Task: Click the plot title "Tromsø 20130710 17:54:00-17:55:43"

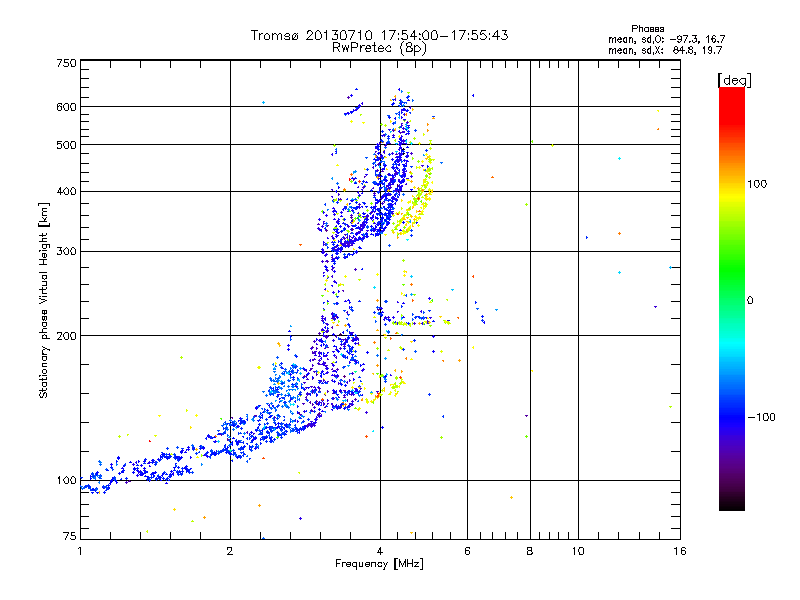Action: pos(379,35)
